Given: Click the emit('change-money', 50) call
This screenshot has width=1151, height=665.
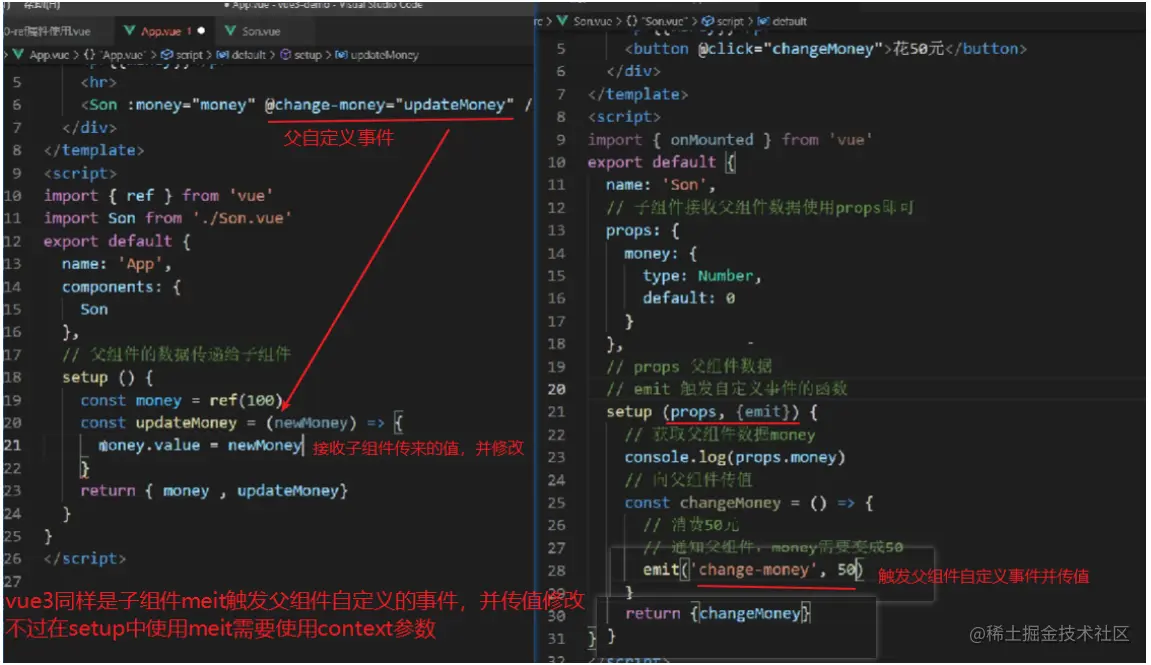Looking at the screenshot, I should [753, 570].
